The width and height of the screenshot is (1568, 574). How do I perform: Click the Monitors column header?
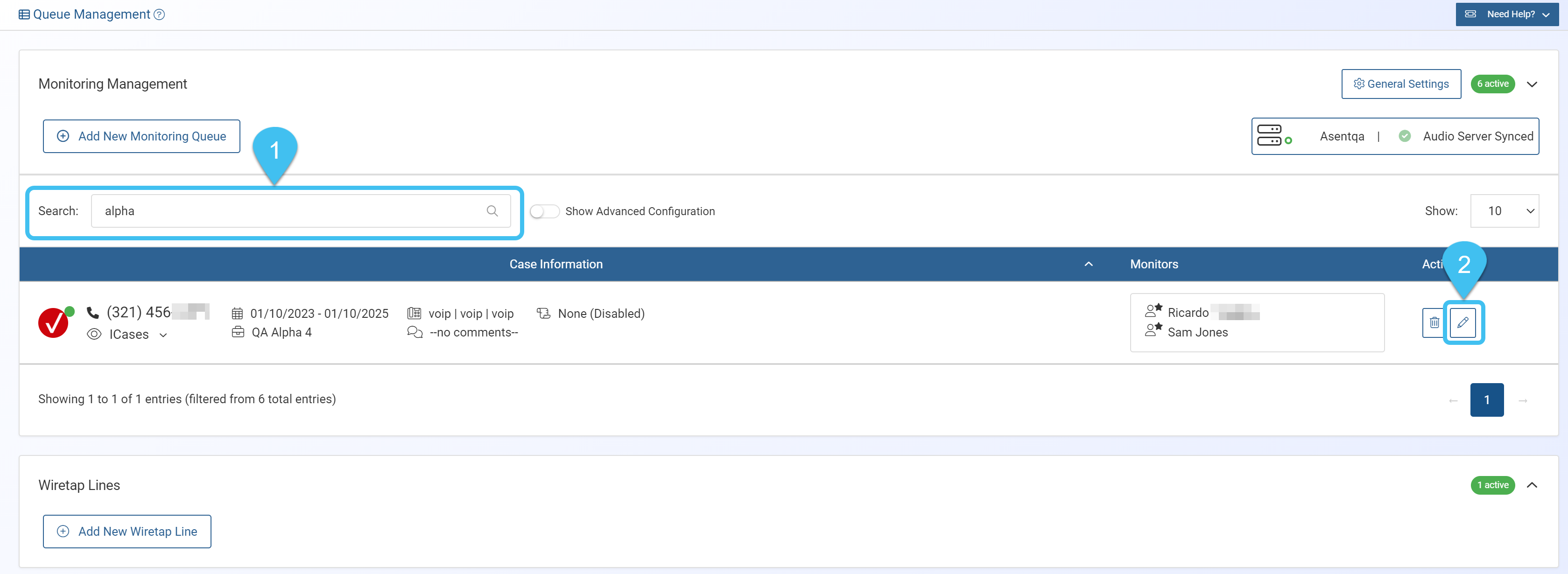click(x=1153, y=264)
